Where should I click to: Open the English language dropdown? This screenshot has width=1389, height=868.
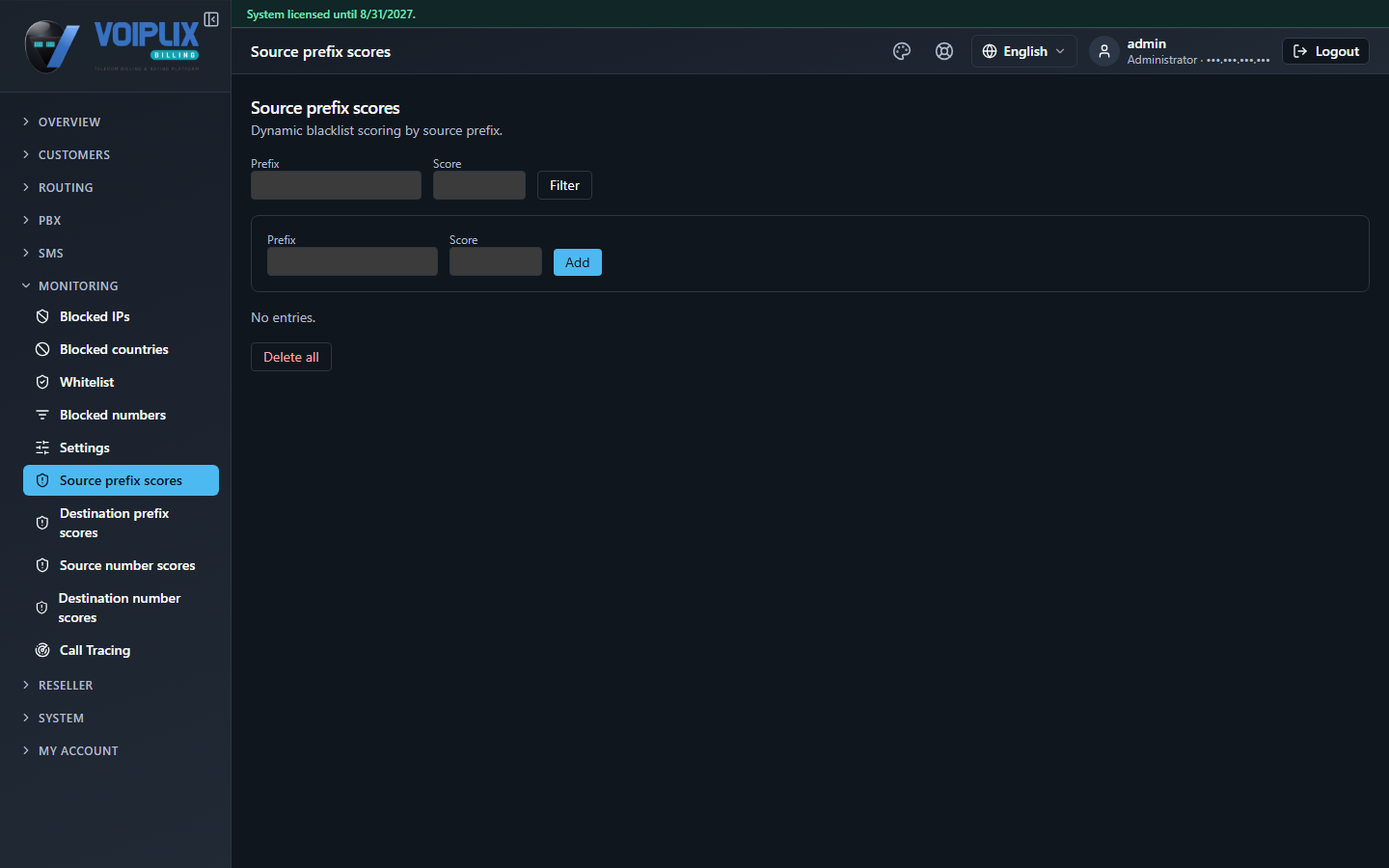1023,51
